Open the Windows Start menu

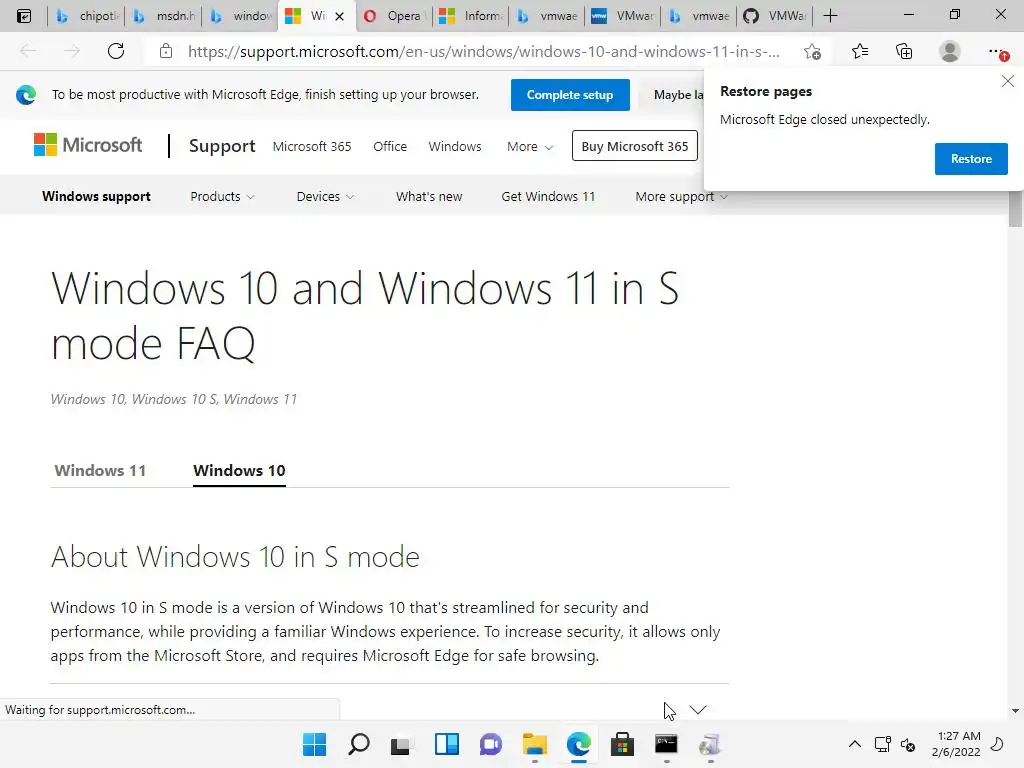[314, 744]
